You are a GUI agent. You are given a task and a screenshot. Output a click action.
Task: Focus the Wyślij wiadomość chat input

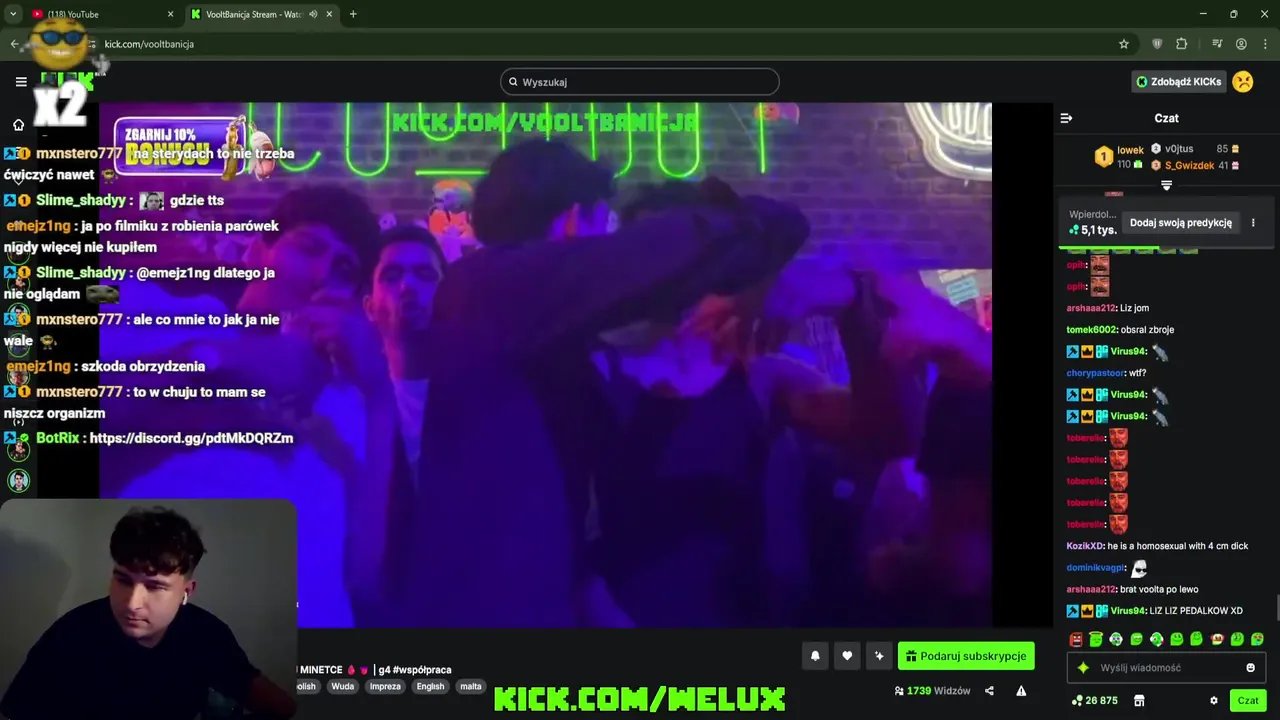(1165, 668)
